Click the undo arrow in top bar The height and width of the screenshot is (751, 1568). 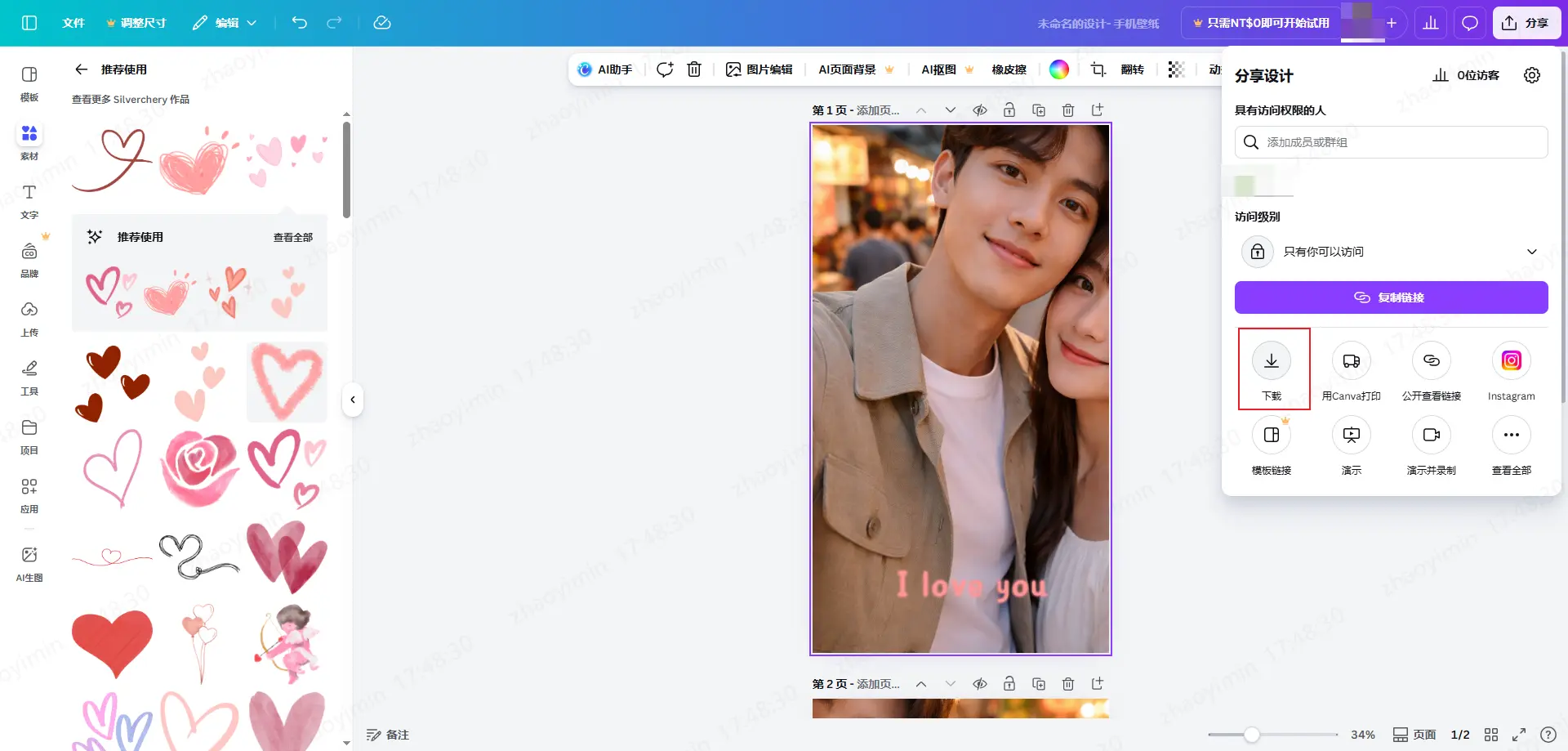click(x=300, y=23)
